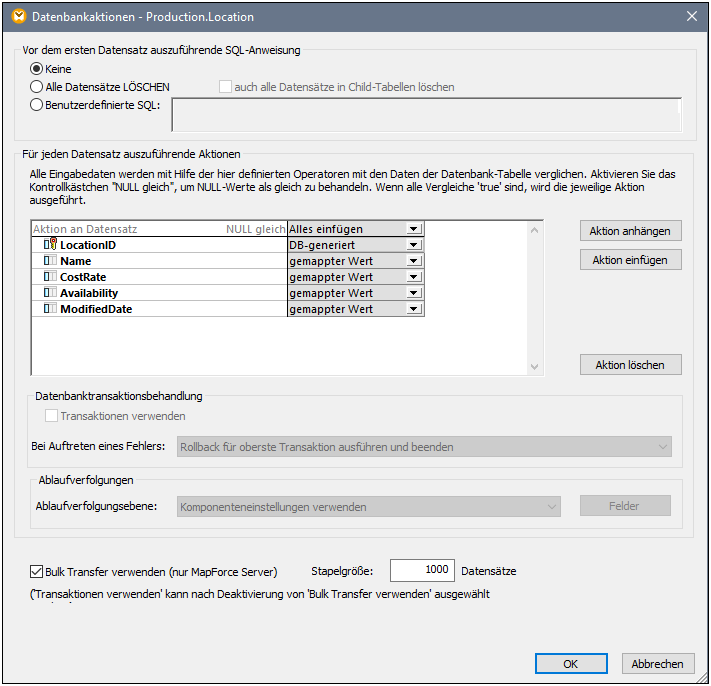The height and width of the screenshot is (686, 711).
Task: Click the Availability column icon
Action: 50,293
